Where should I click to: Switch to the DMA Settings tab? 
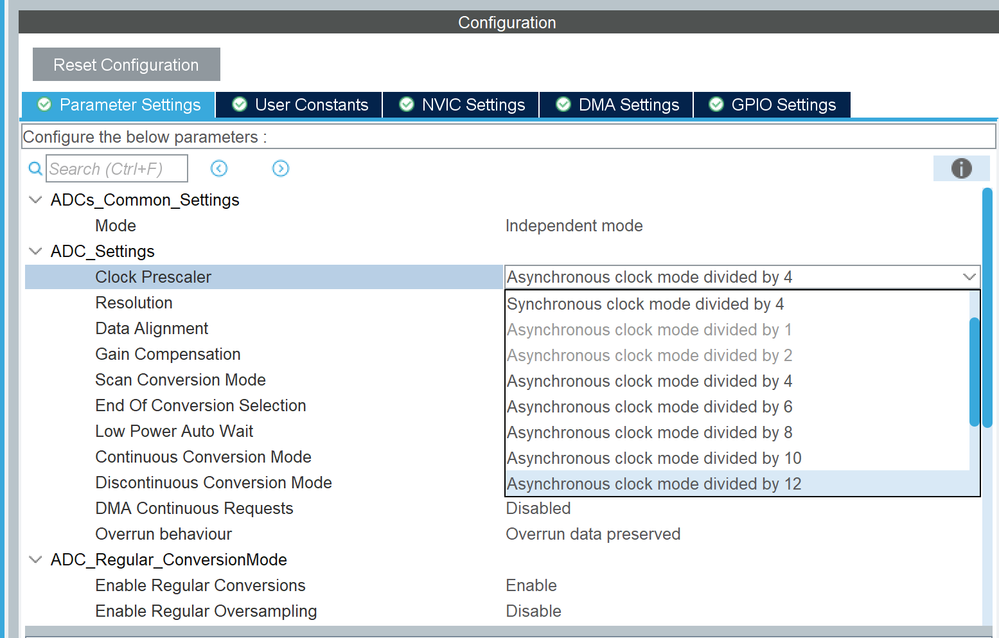(x=617, y=105)
